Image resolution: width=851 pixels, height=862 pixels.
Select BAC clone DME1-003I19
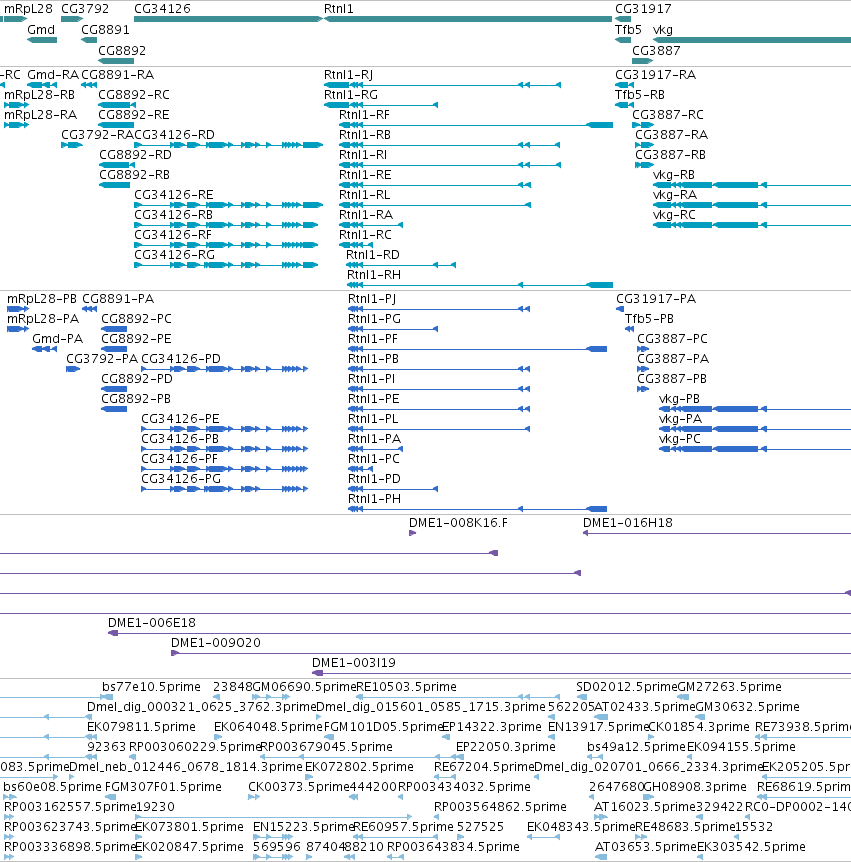pos(353,662)
